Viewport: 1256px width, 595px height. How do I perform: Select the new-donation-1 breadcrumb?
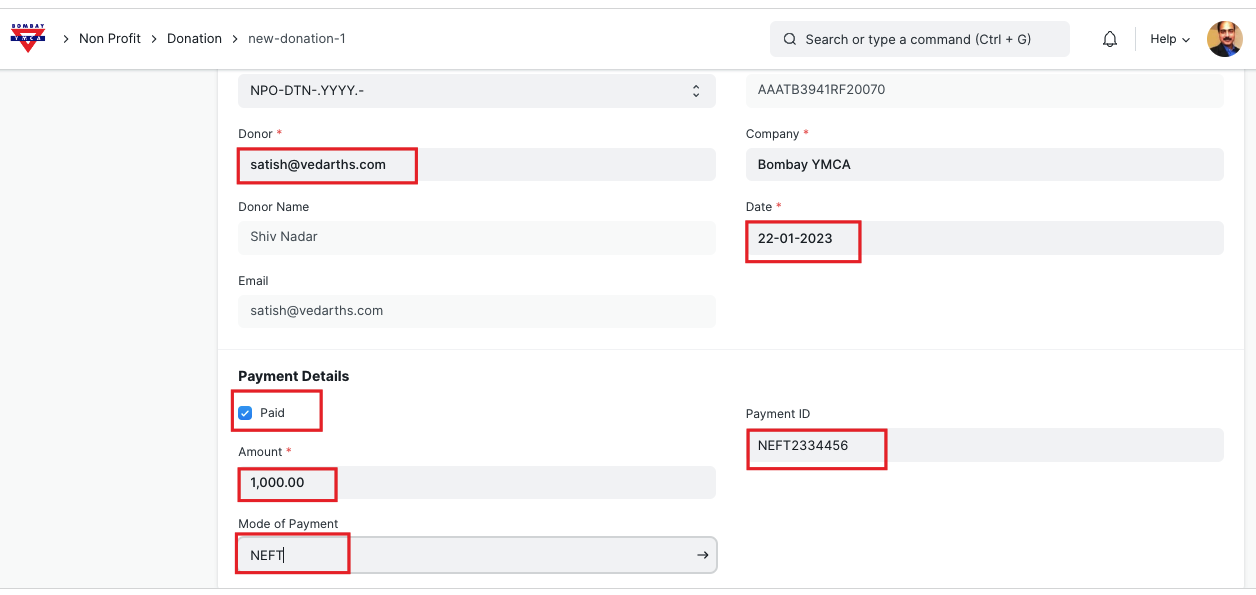click(x=297, y=38)
